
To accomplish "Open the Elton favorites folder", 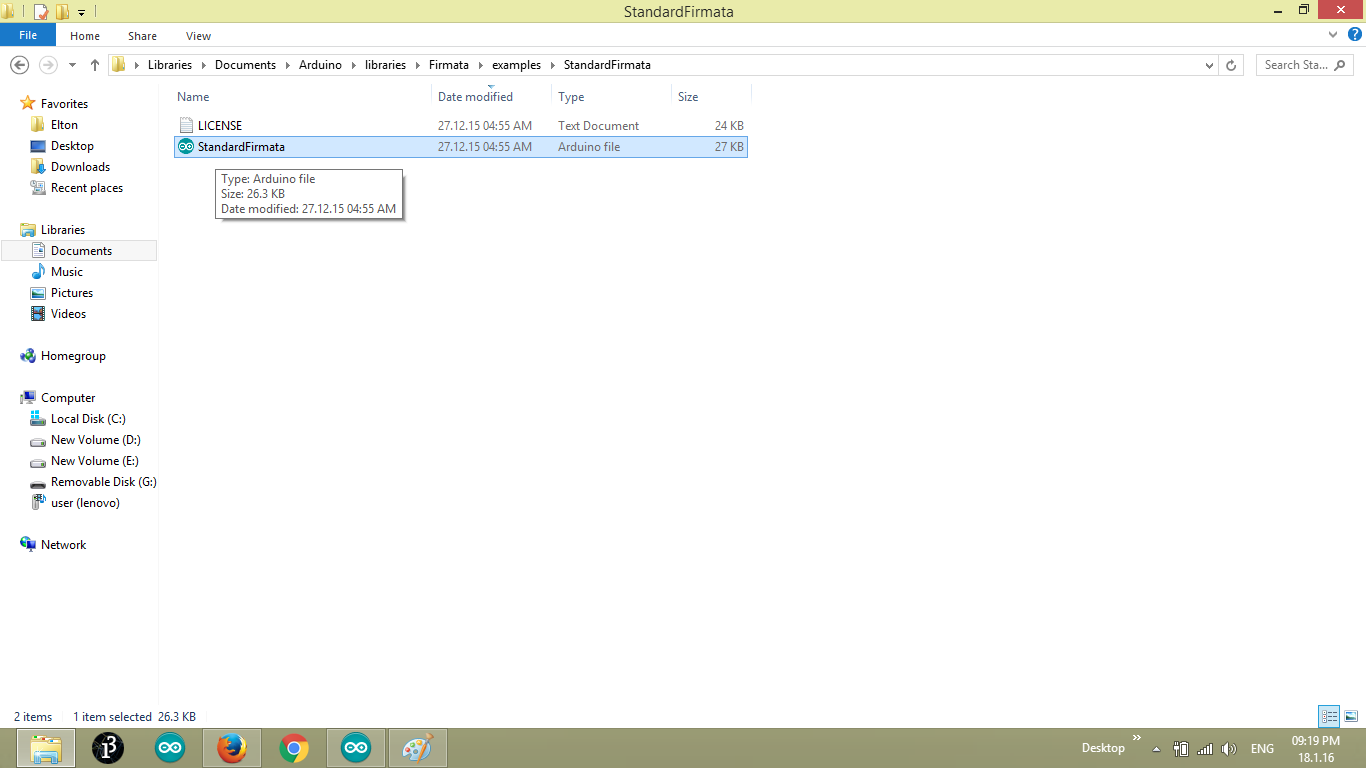I will pos(64,125).
